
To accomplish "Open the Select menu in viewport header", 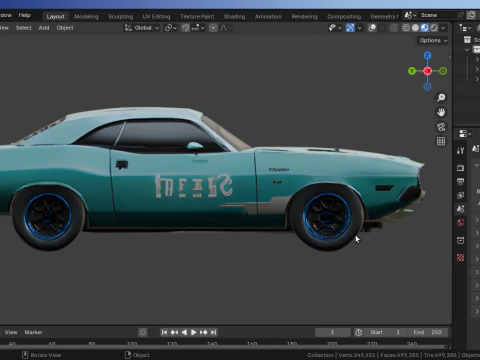I will (23, 28).
